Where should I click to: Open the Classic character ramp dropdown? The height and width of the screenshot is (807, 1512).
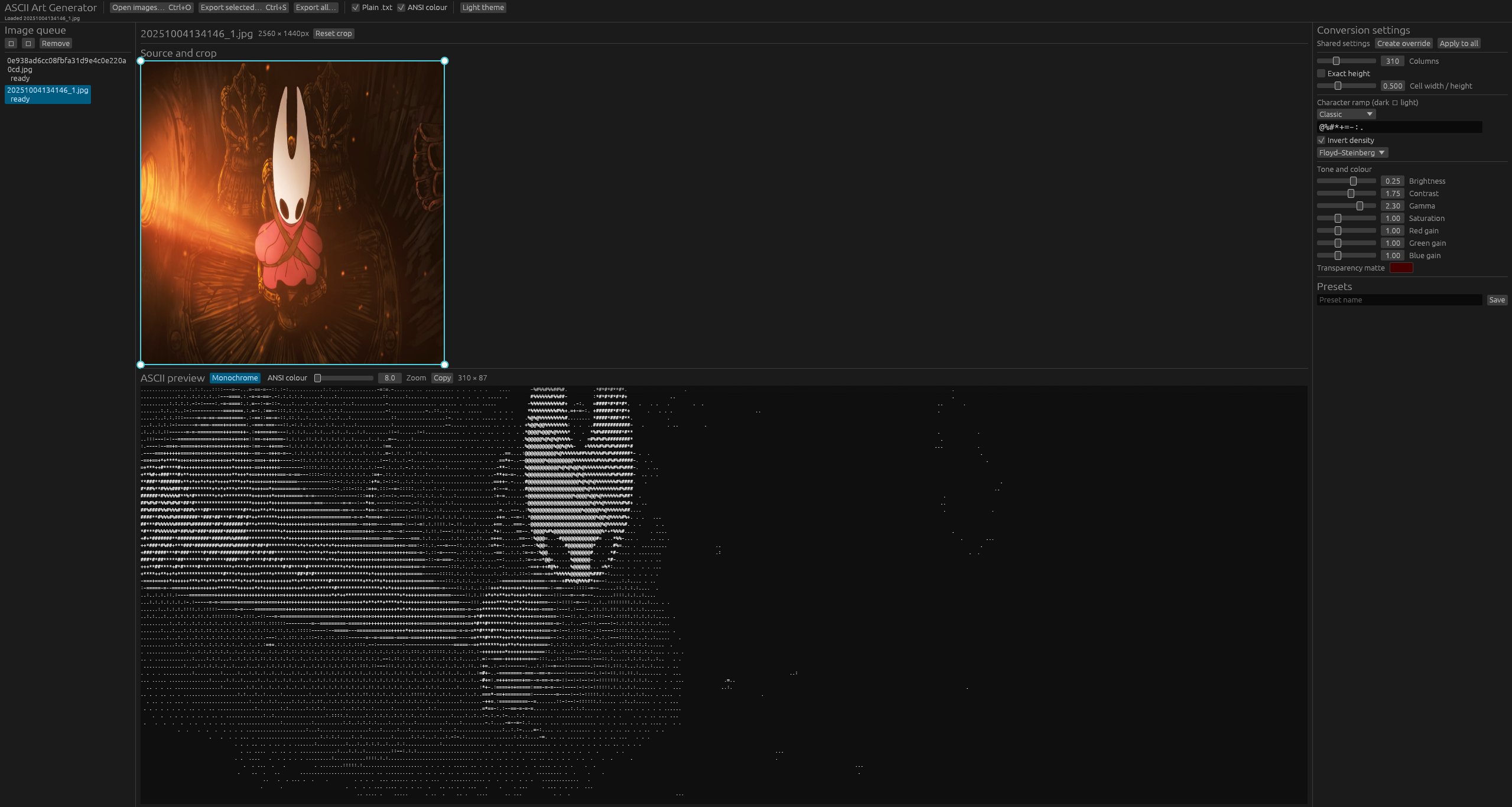point(1346,114)
